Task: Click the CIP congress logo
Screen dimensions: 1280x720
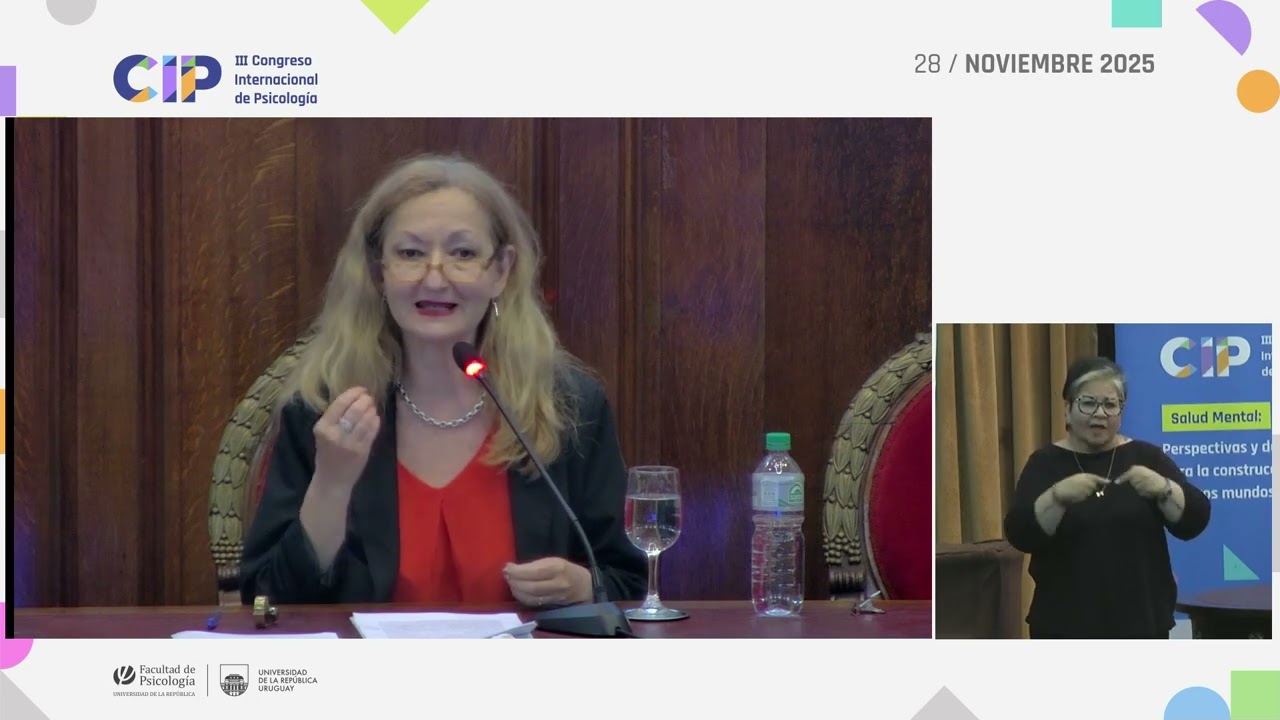Action: pyautogui.click(x=167, y=79)
